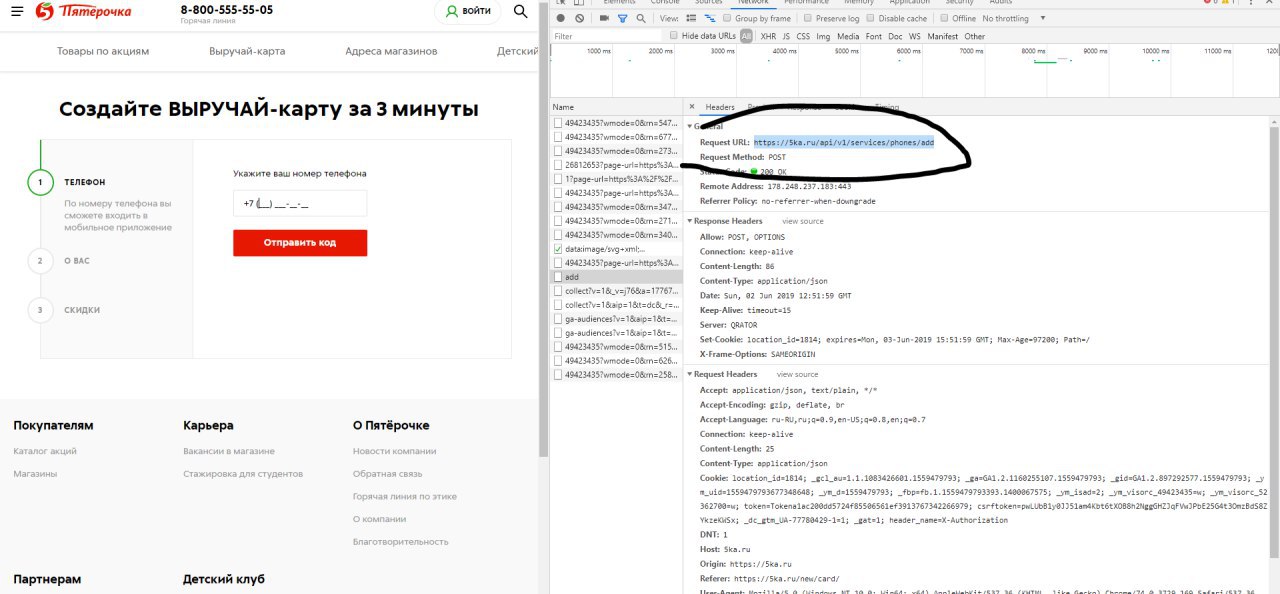The image size is (1280, 594).
Task: Filter requests by Doc
Action: [896, 36]
